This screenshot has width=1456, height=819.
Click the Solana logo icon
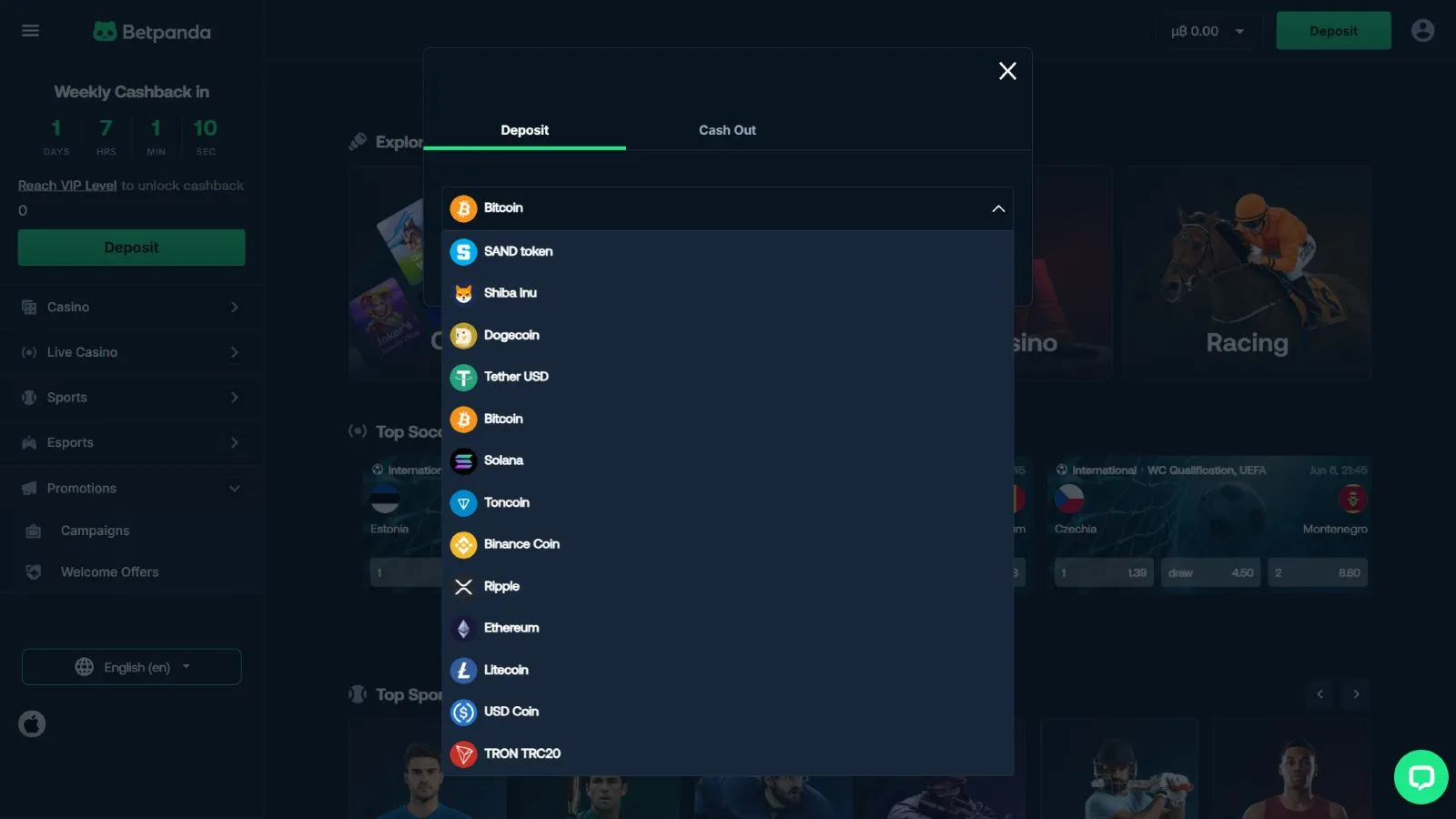coord(463,461)
